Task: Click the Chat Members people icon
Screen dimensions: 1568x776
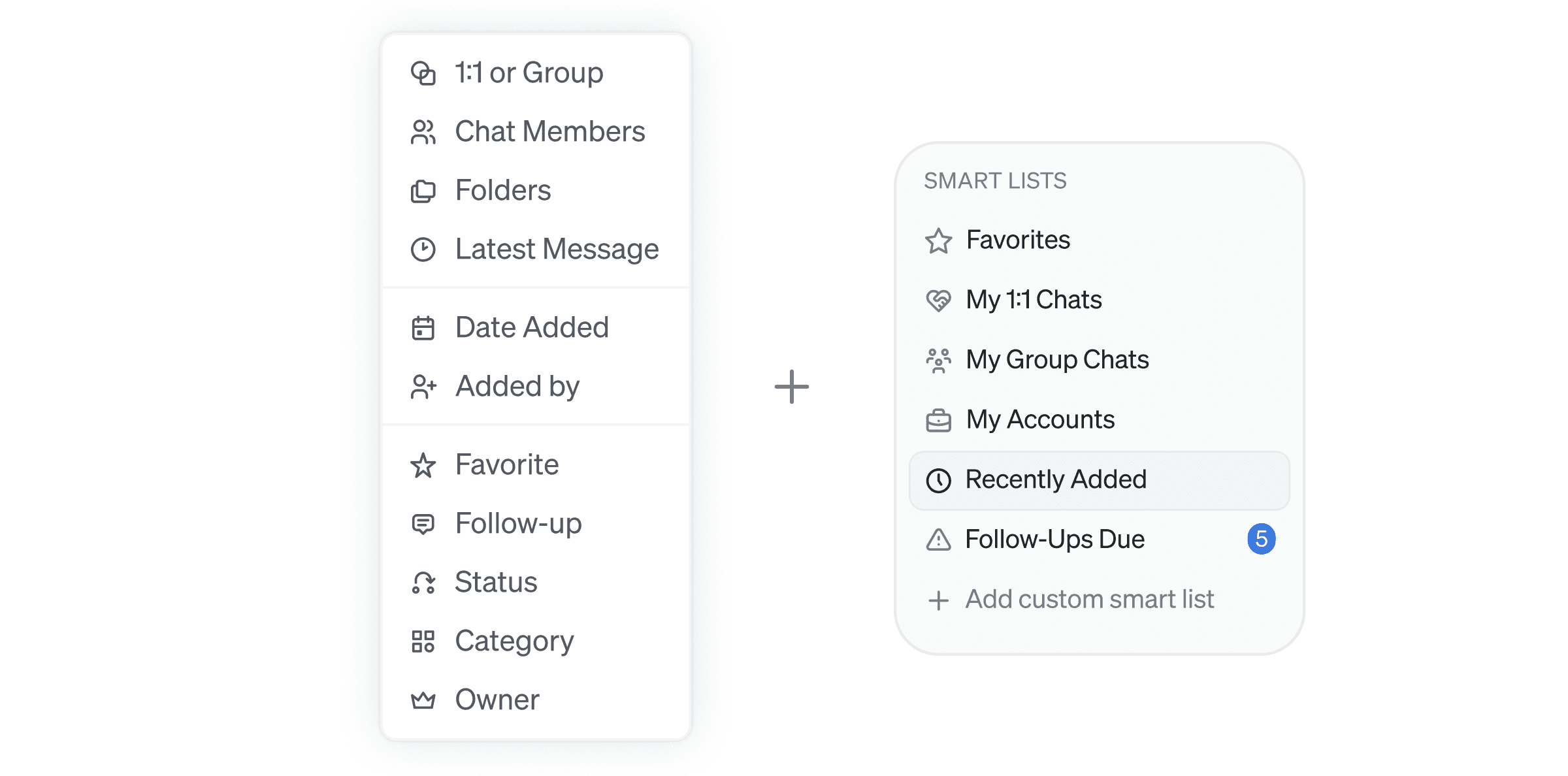Action: [423, 132]
